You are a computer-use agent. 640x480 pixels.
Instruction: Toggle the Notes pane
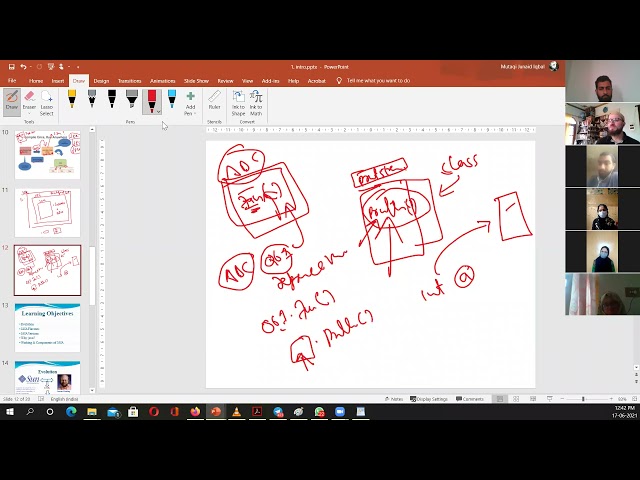coord(393,399)
